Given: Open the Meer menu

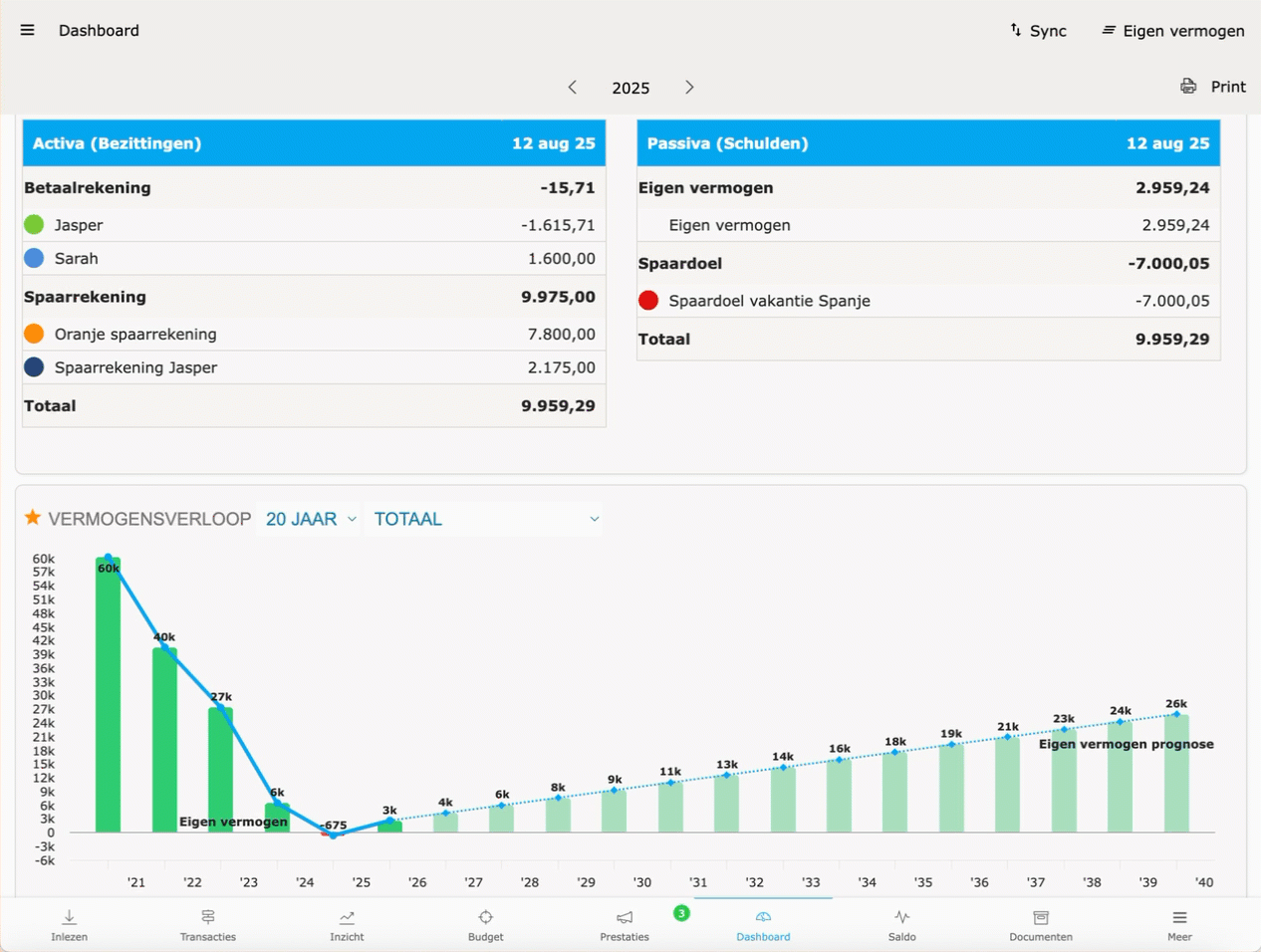Looking at the screenshot, I should click(1179, 924).
